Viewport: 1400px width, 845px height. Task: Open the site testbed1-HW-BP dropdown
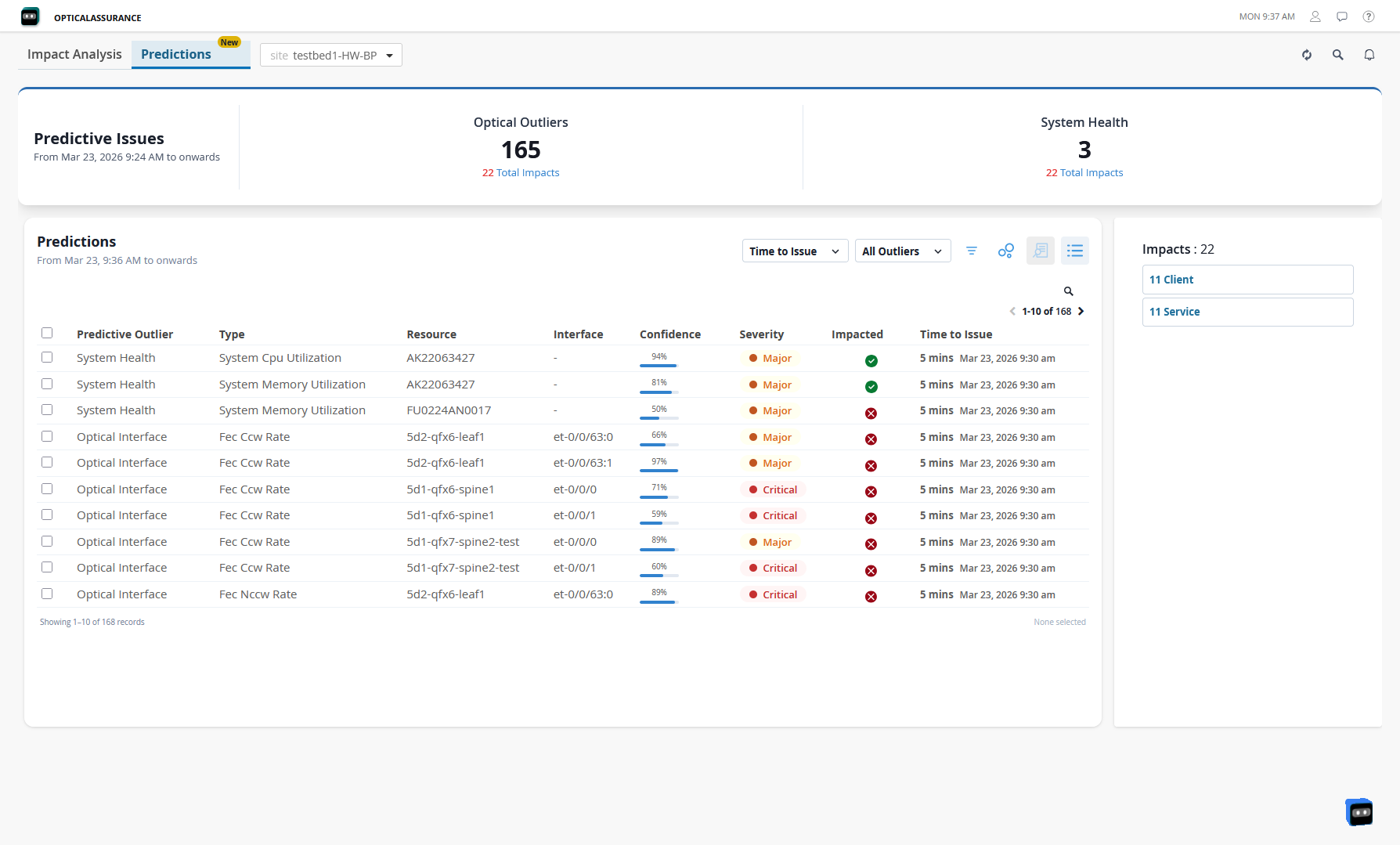point(330,55)
